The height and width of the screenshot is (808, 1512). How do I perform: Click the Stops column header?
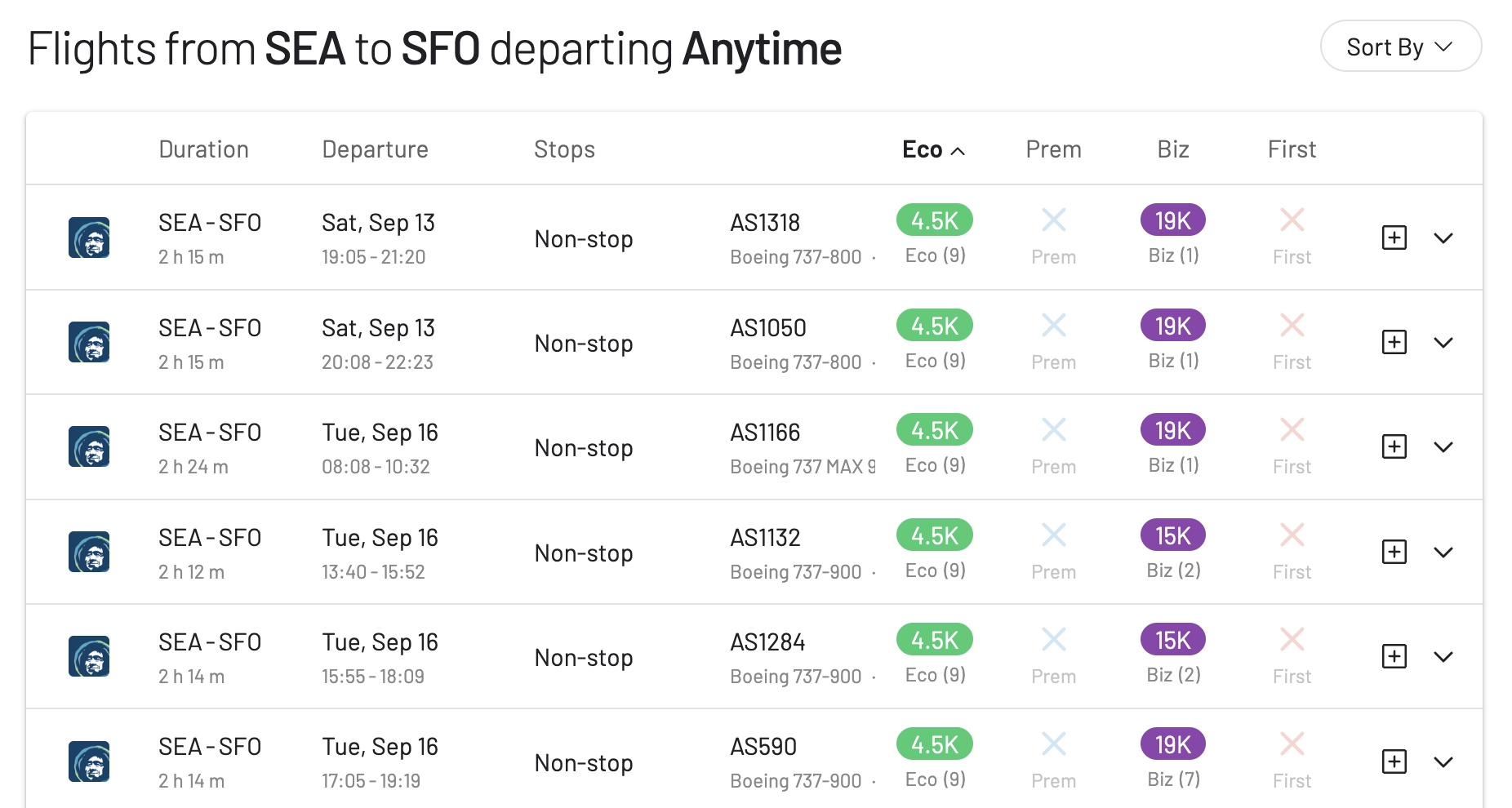(564, 149)
